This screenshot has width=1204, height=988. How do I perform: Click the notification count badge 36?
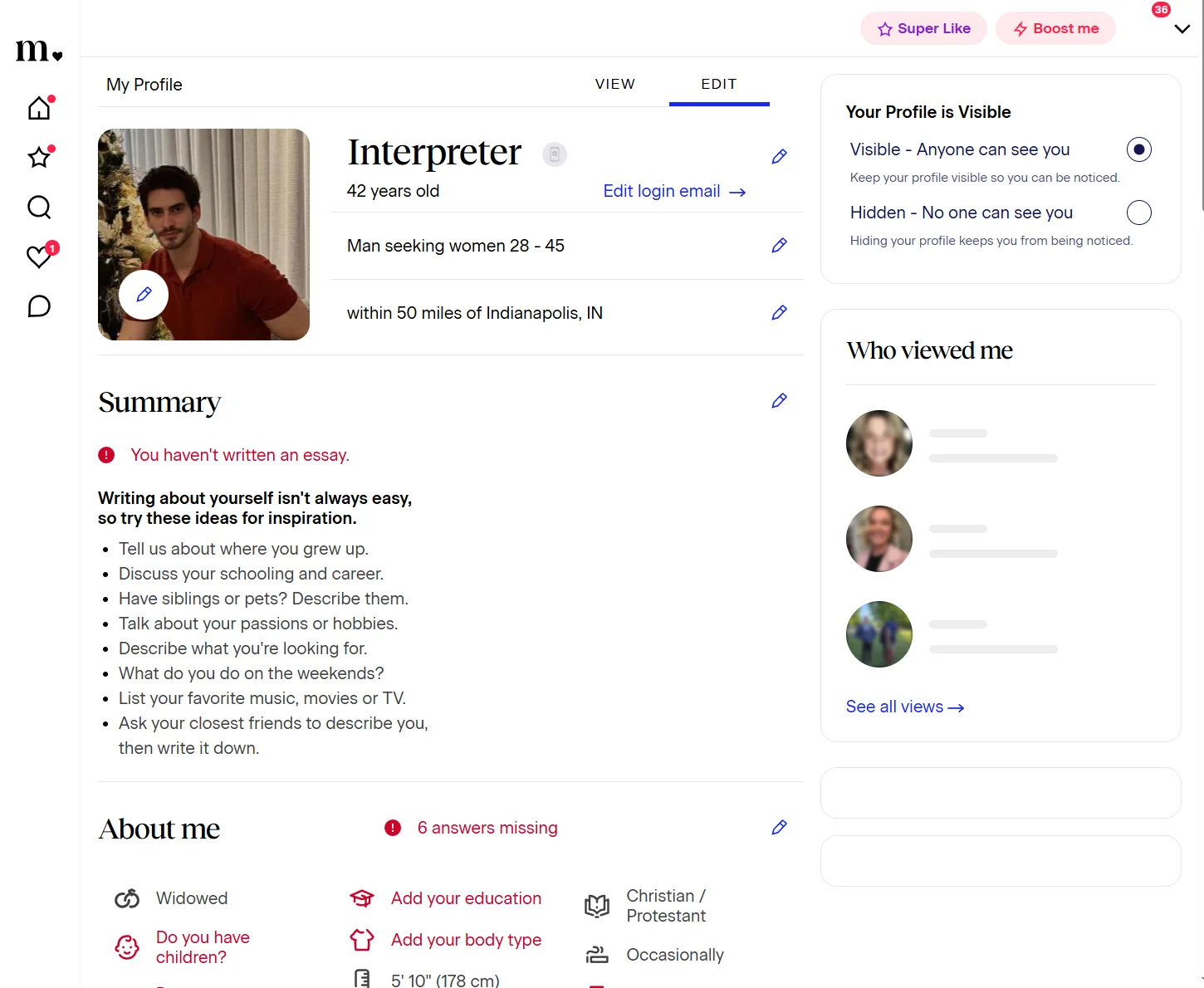(x=1161, y=10)
